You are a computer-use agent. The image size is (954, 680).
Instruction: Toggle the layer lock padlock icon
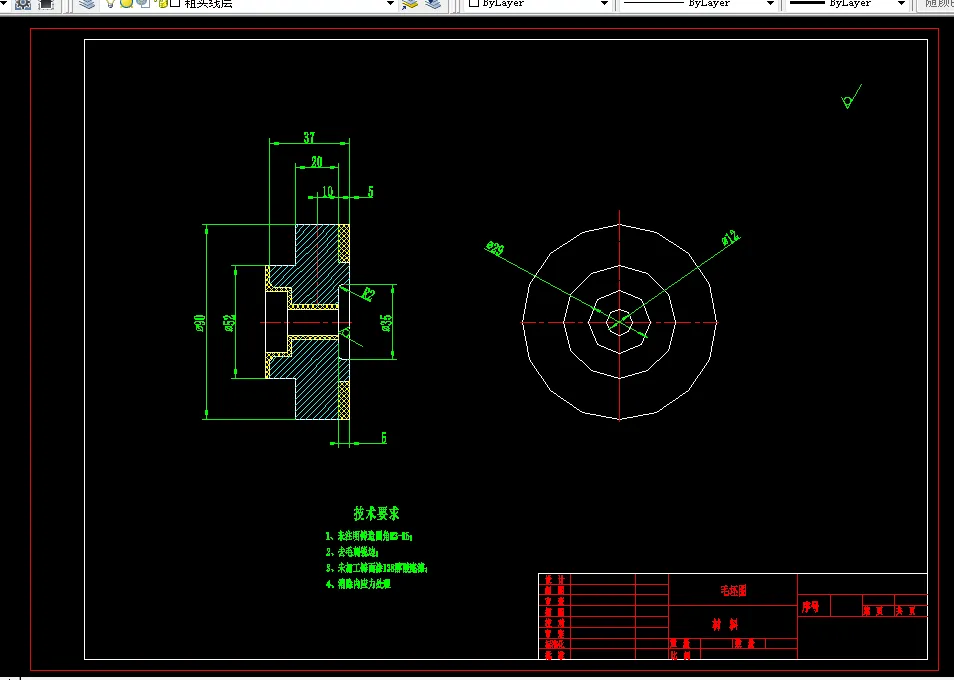pos(162,4)
